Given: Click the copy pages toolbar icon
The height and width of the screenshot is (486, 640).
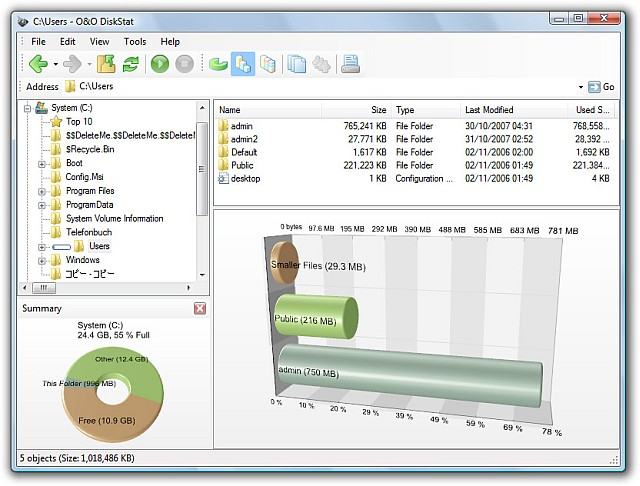Looking at the screenshot, I should (x=297, y=64).
